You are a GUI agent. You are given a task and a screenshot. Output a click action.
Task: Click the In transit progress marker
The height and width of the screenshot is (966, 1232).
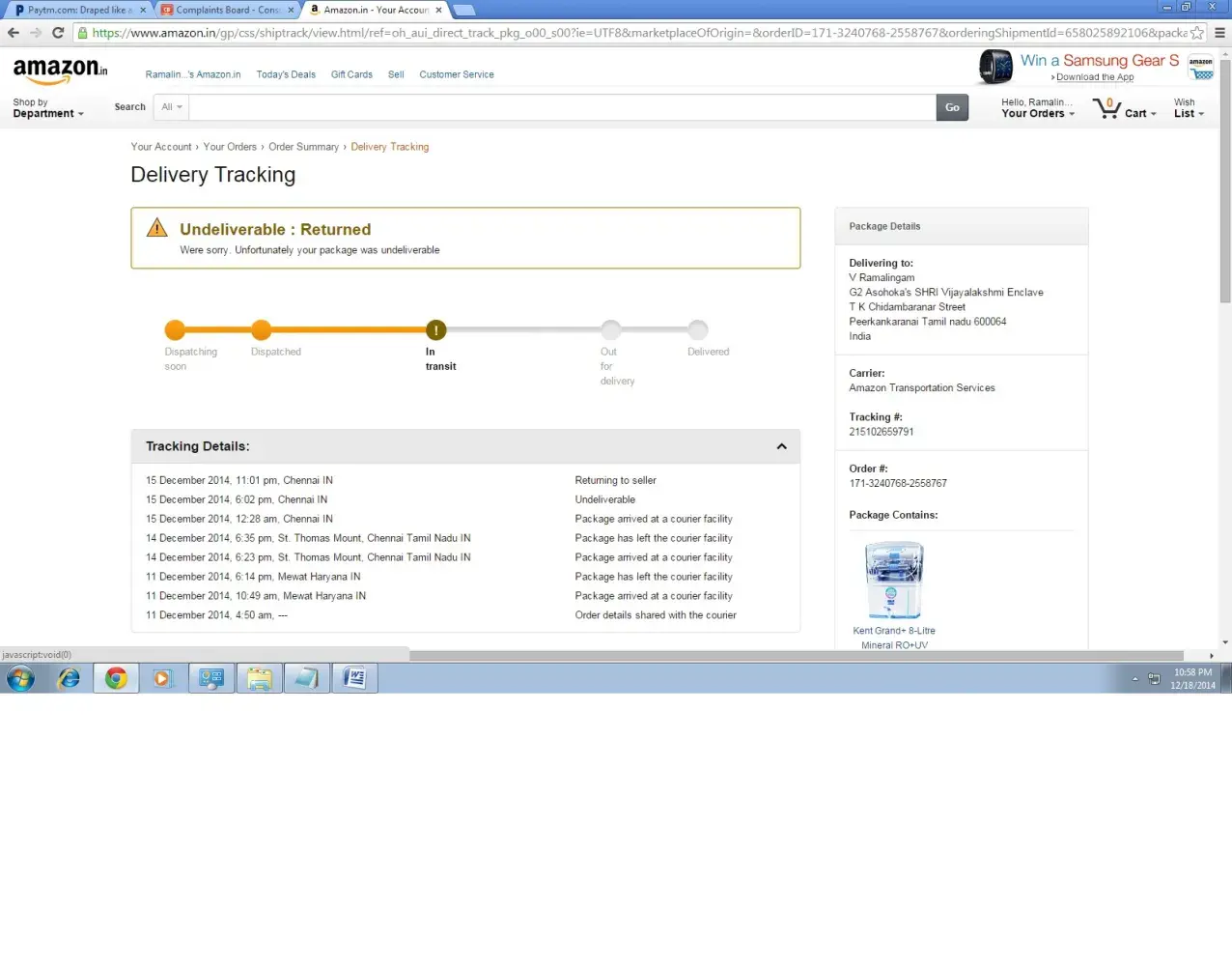pos(436,330)
